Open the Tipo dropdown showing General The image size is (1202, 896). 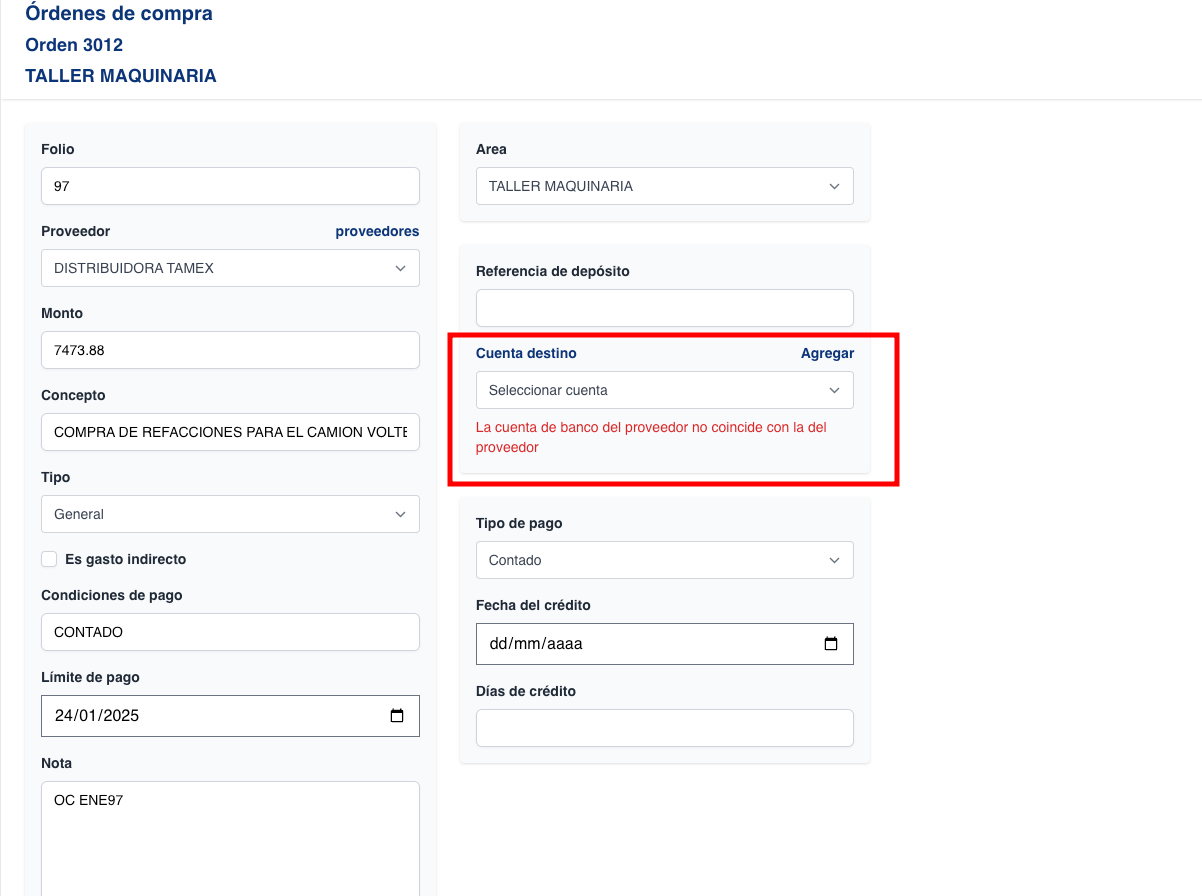(x=230, y=514)
